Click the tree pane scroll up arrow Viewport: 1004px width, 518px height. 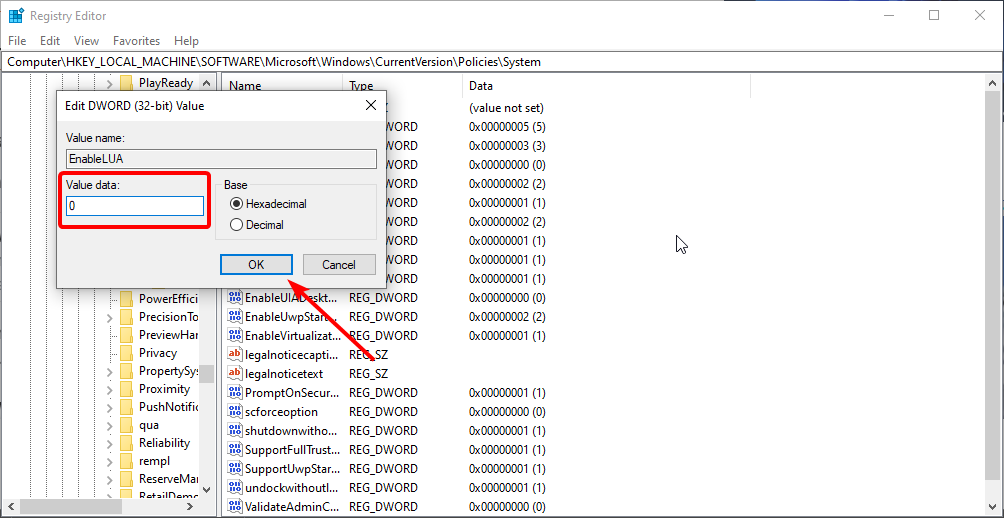tap(206, 83)
